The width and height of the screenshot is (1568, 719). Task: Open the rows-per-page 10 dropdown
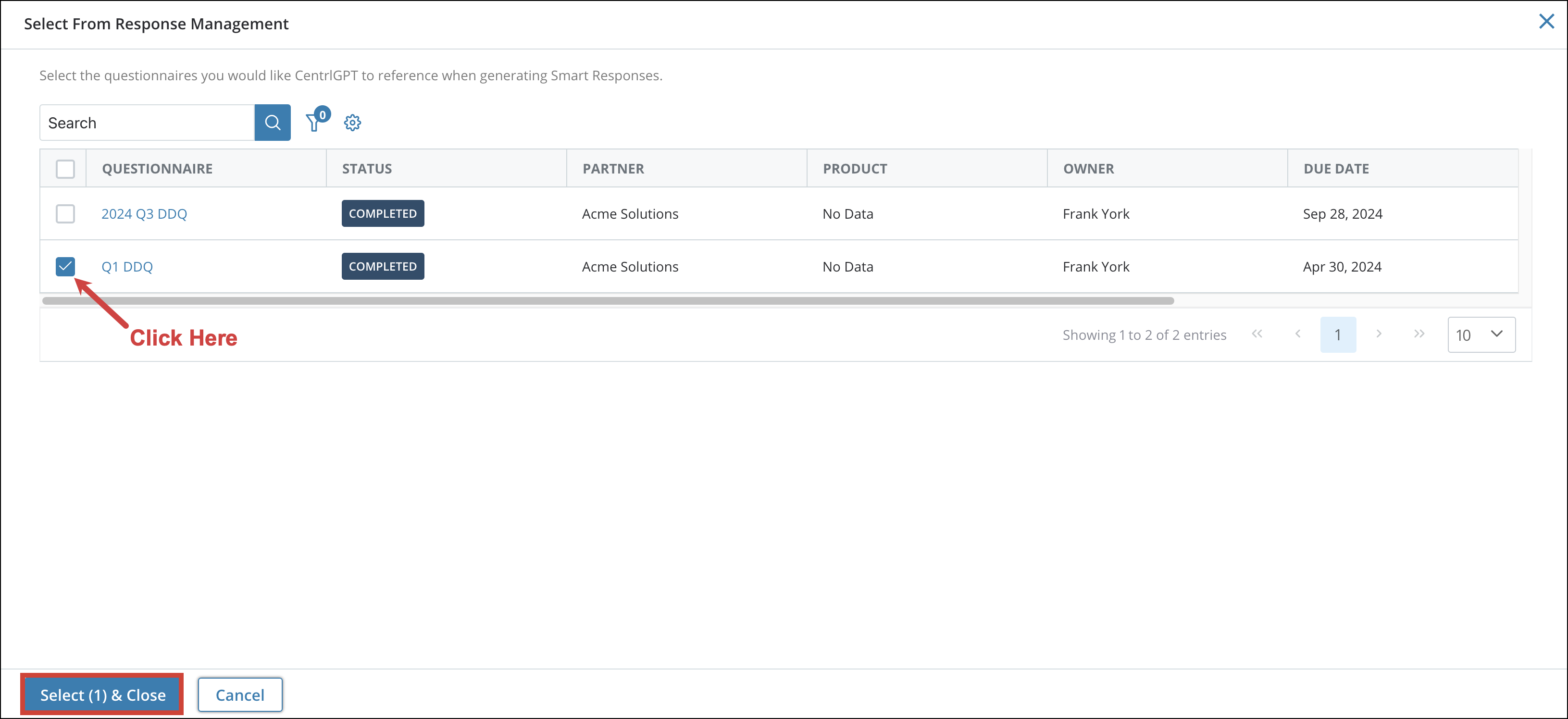pos(1481,334)
